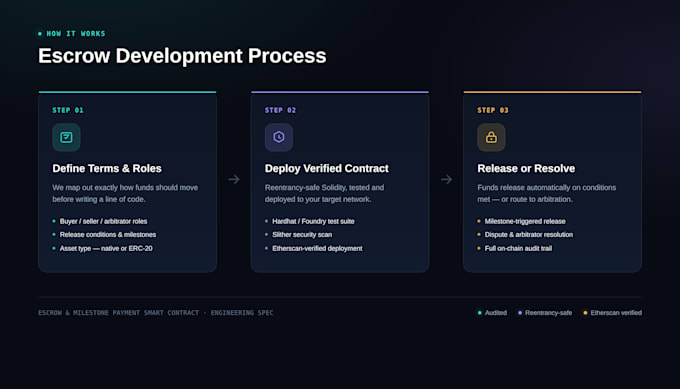This screenshot has height=389, width=680.
Task: Click the arrow between Step 02 and Step 03
Action: click(447, 179)
